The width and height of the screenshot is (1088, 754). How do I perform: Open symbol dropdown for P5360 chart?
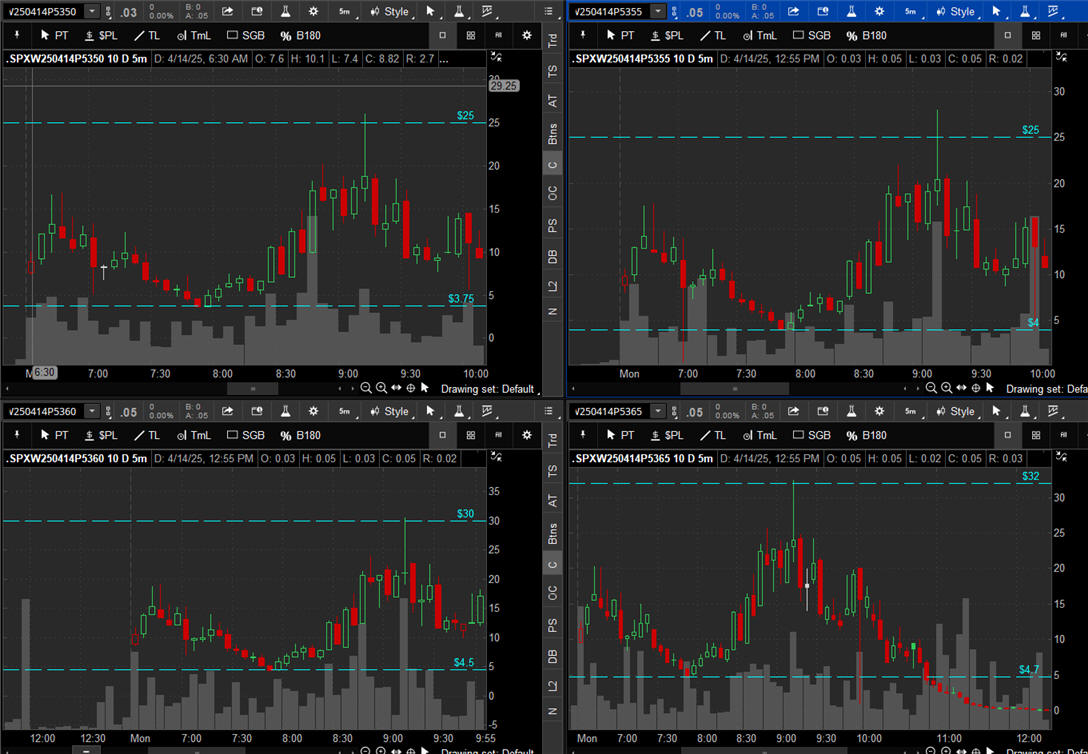click(92, 411)
